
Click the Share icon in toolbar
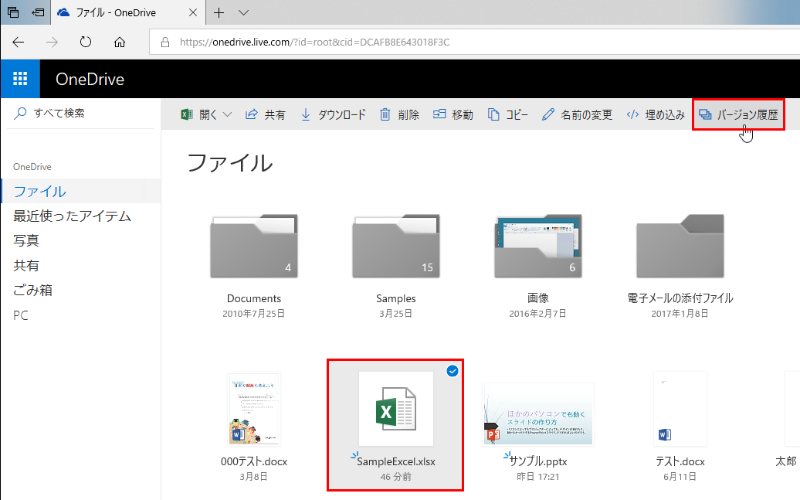pyautogui.click(x=252, y=114)
